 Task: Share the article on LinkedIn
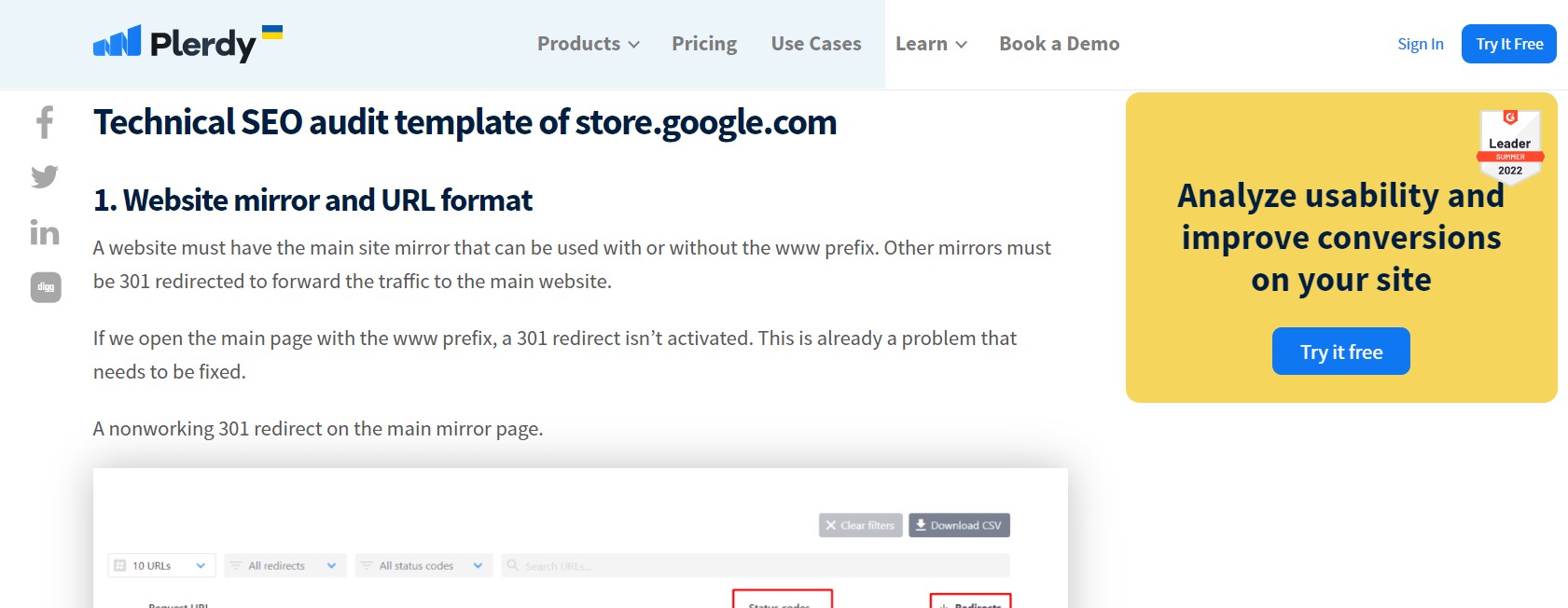(45, 232)
